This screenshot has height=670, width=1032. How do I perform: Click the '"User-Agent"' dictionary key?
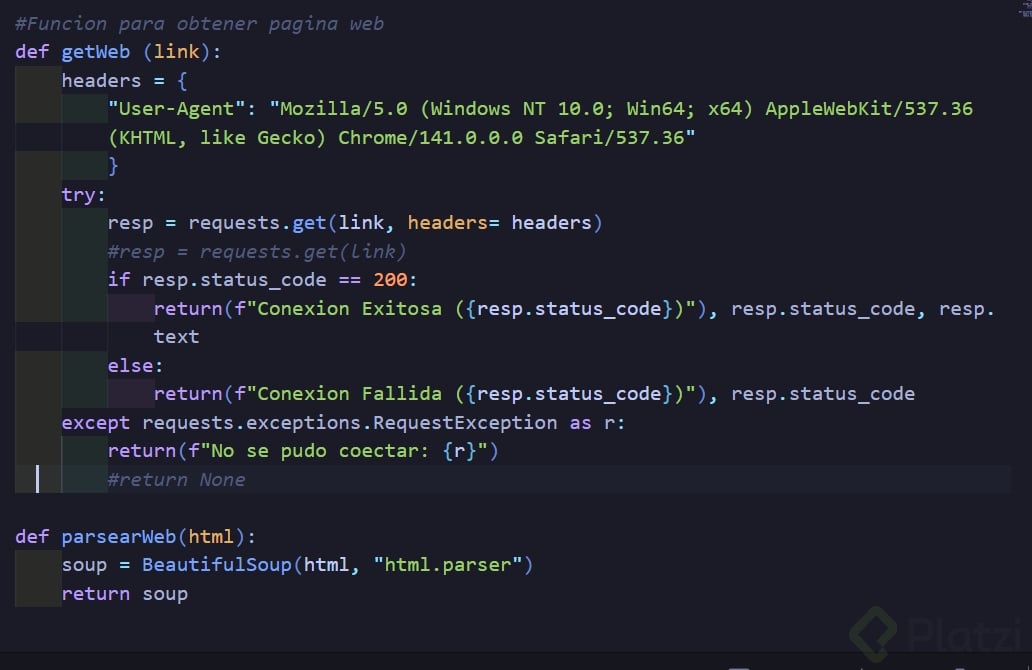[177, 109]
